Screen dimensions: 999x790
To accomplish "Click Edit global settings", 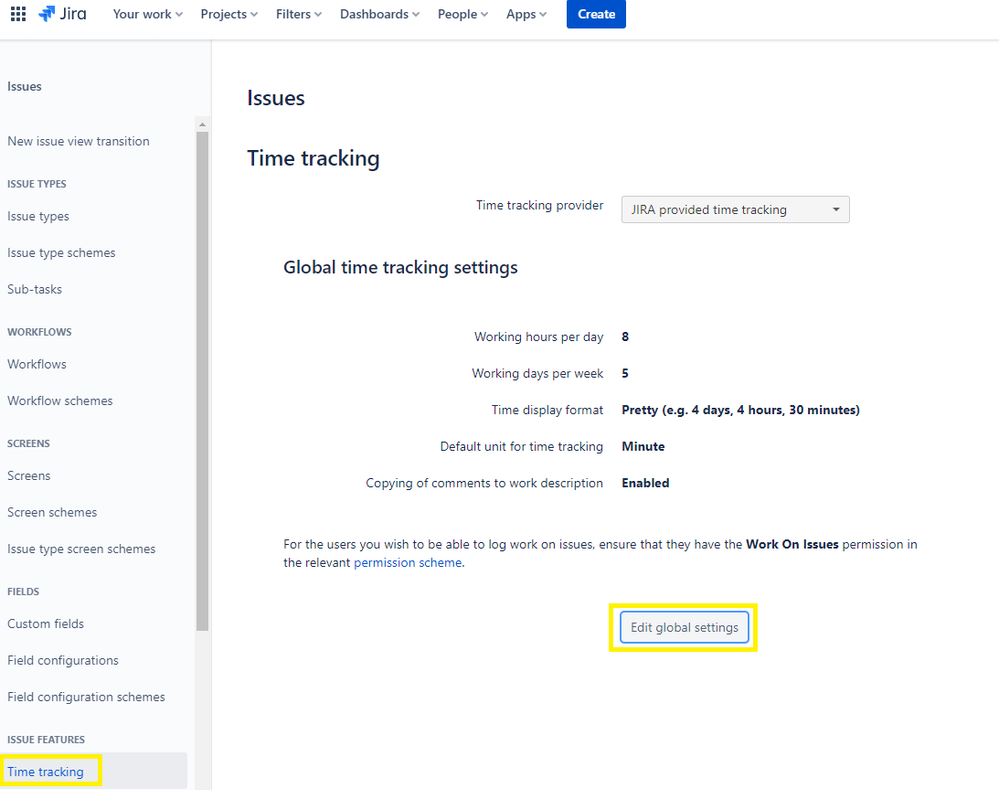I will [684, 627].
